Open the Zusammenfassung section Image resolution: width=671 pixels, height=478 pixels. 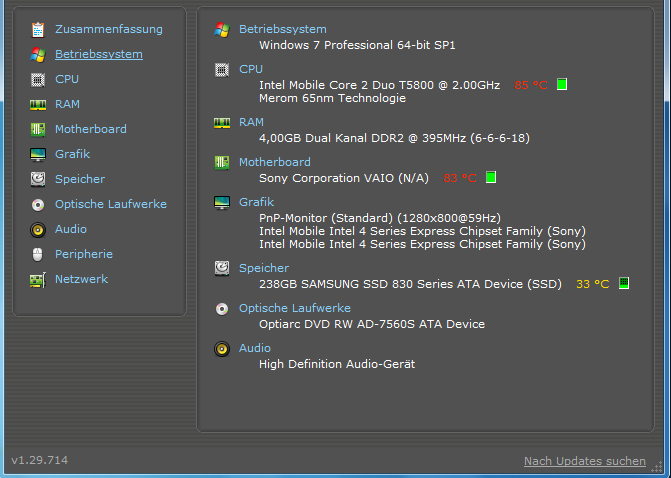tap(109, 29)
